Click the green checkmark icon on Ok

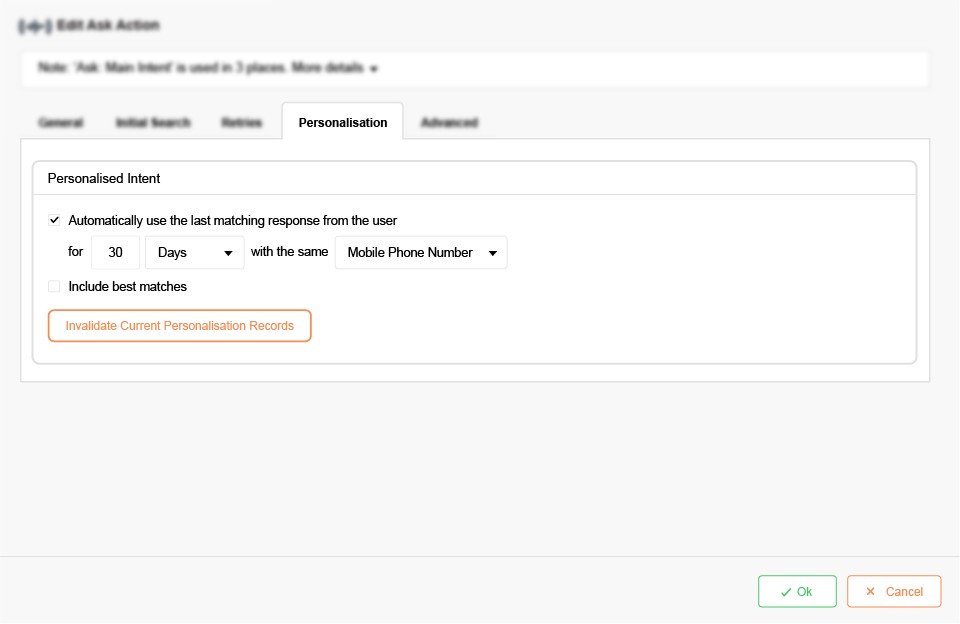[x=786, y=592]
